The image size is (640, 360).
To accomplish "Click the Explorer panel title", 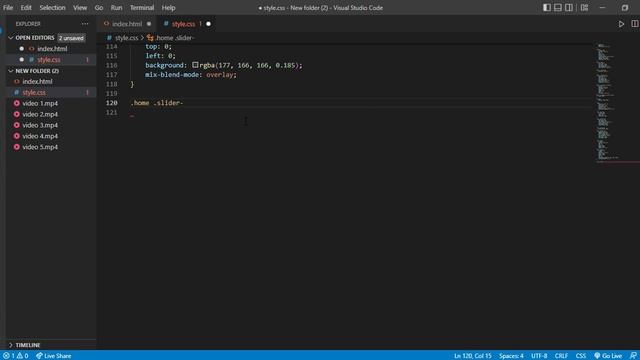I will click(28, 24).
